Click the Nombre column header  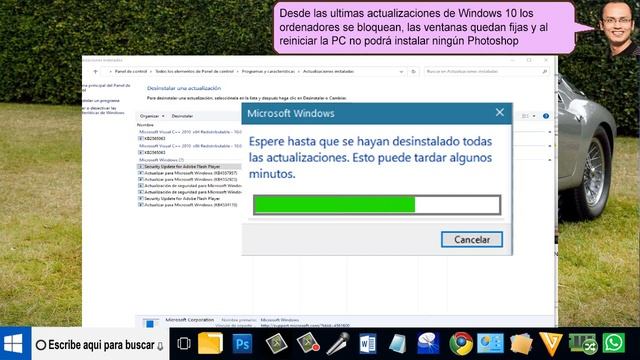tap(145, 125)
